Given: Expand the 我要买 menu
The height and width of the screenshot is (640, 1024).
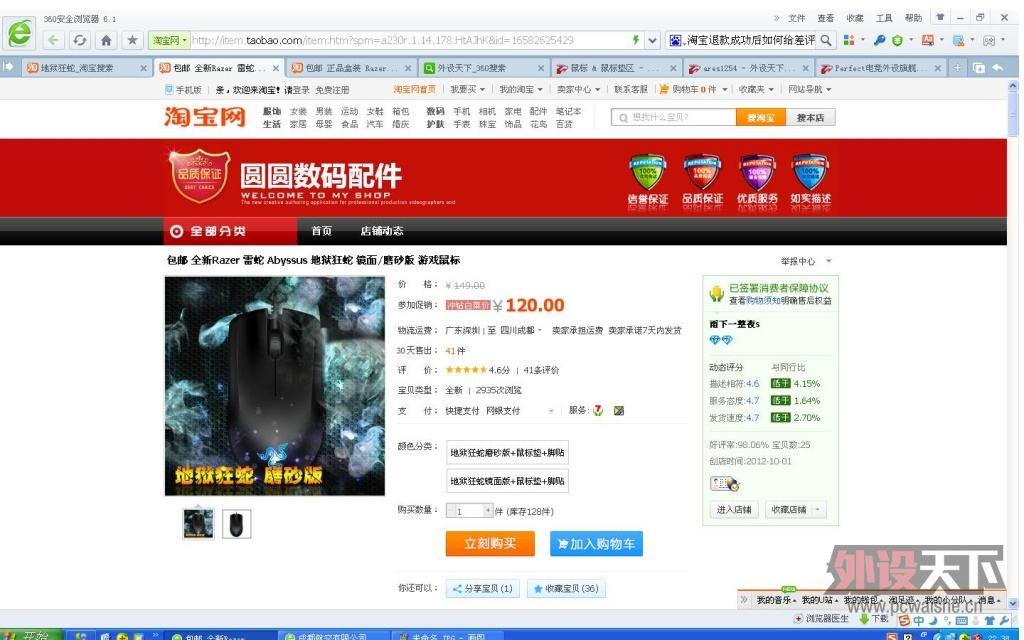Looking at the screenshot, I should pos(468,89).
